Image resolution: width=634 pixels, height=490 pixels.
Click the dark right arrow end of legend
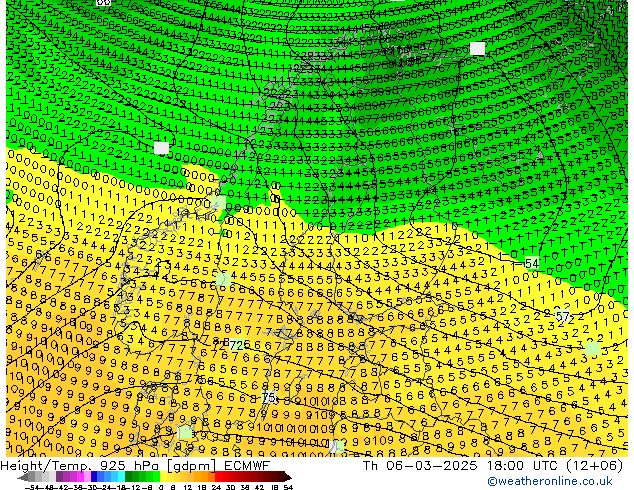288,477
